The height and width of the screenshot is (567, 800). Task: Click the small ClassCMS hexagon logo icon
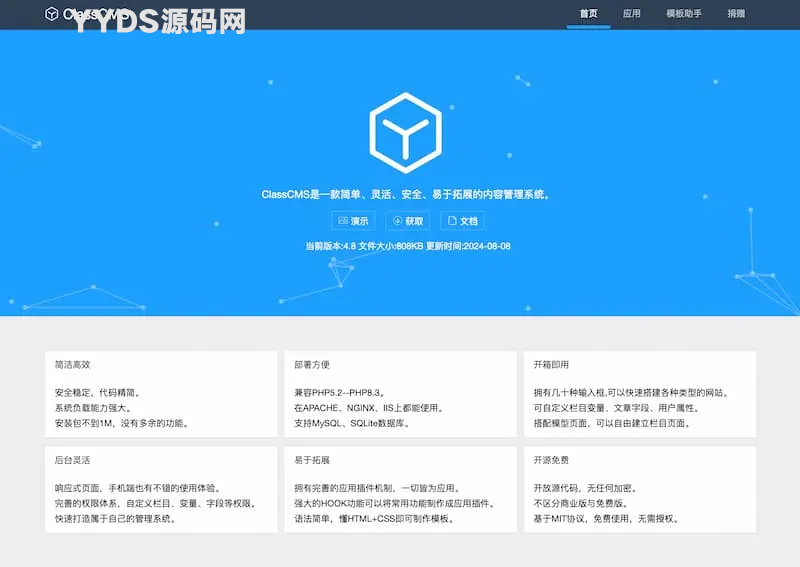(x=52, y=14)
